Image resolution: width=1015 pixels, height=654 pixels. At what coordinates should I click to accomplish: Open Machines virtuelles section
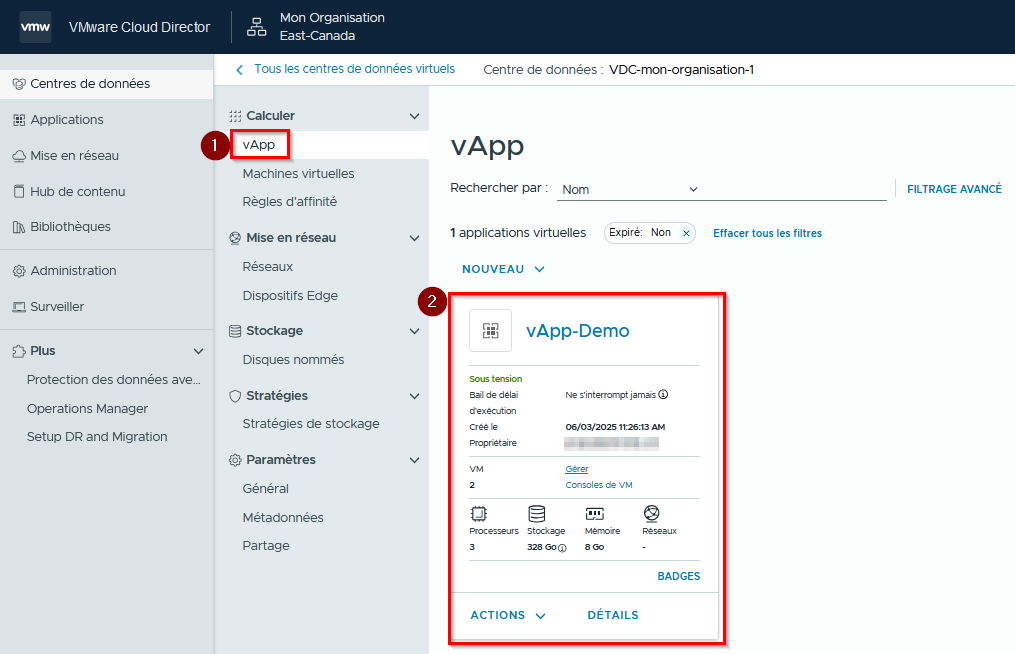click(298, 174)
